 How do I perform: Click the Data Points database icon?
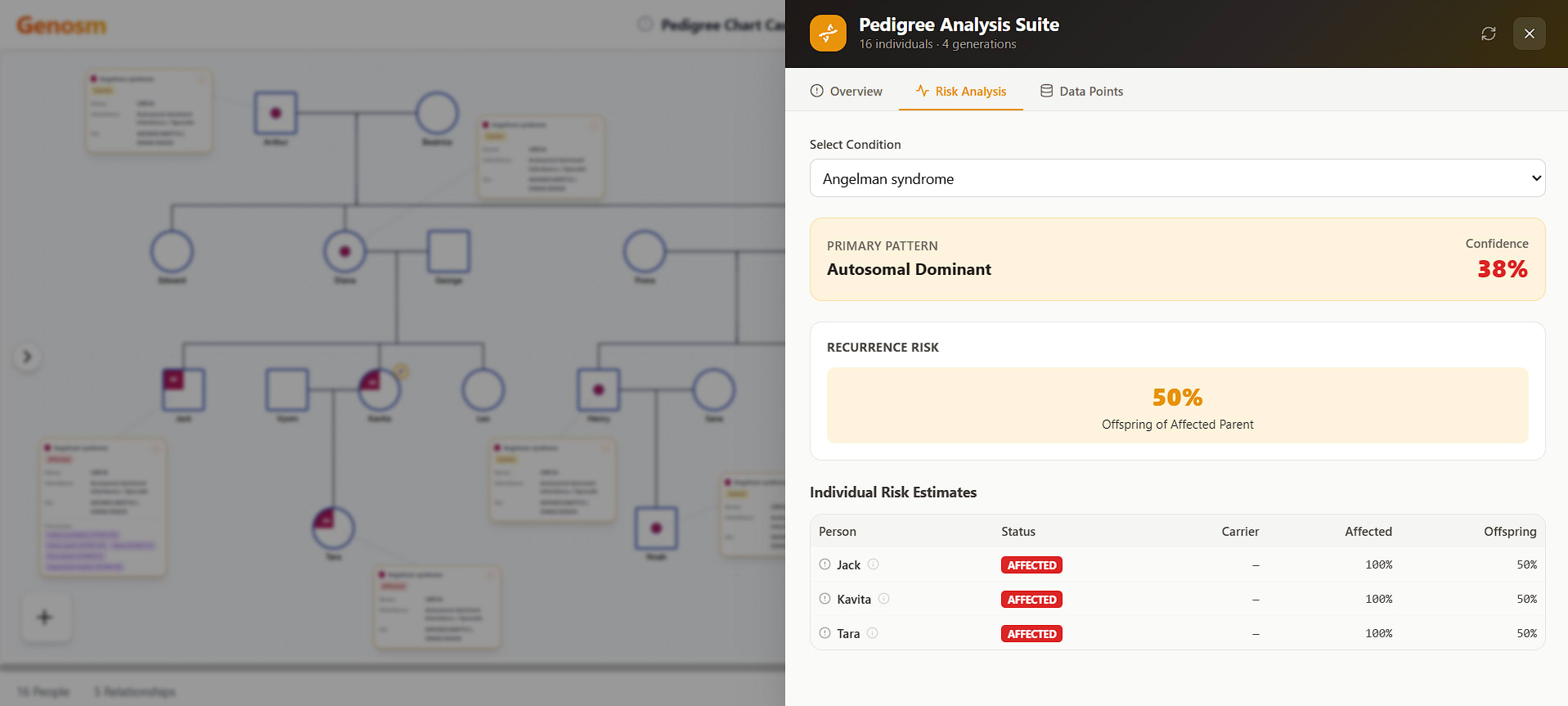(x=1046, y=91)
